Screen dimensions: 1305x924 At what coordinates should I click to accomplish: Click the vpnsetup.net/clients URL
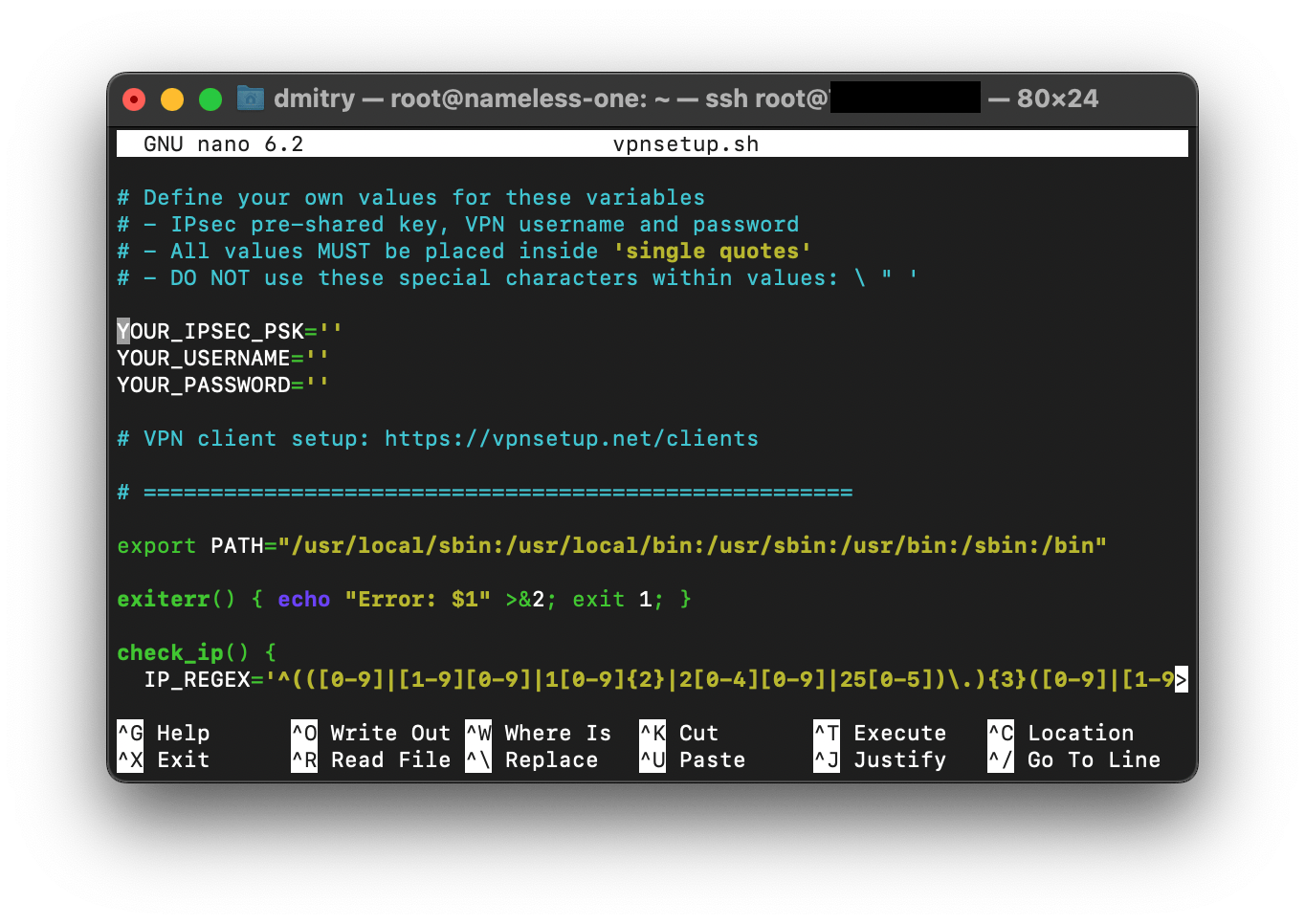tap(571, 439)
